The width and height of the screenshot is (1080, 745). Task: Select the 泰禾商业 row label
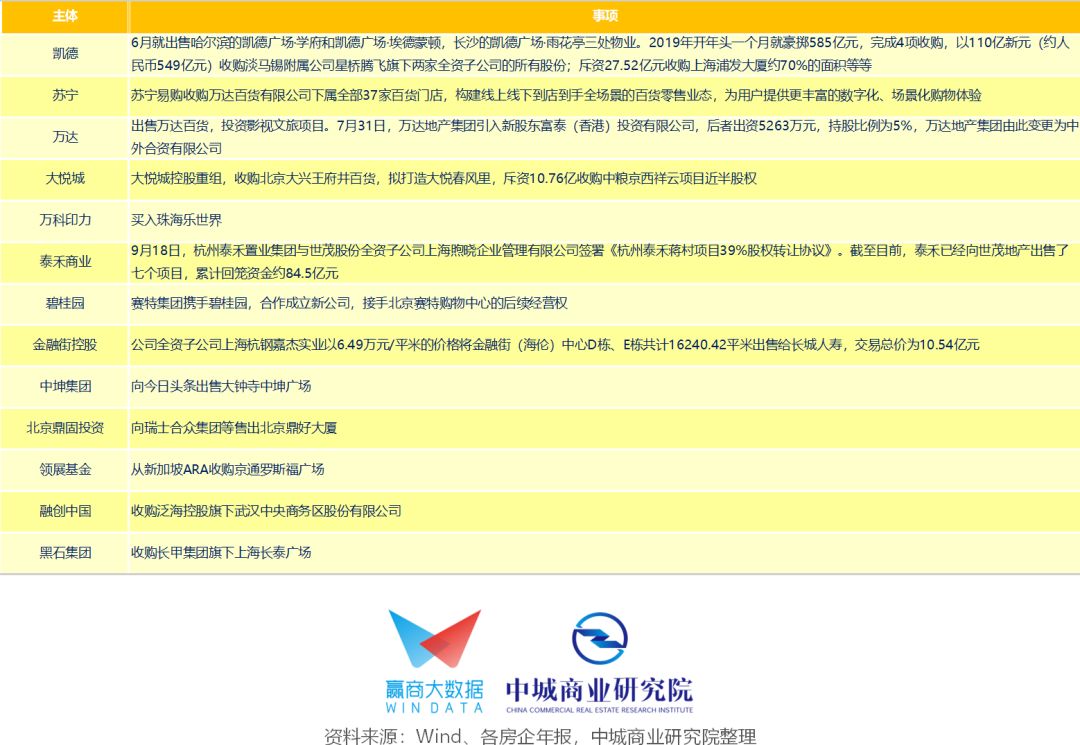(x=65, y=262)
